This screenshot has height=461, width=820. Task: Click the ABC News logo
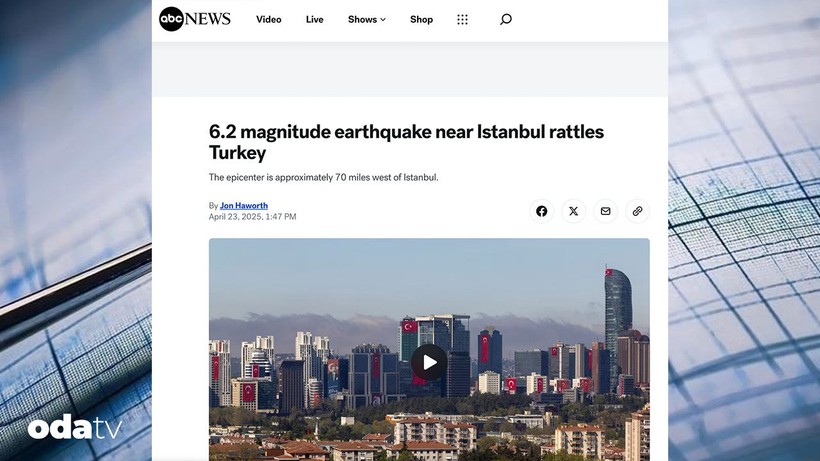click(x=195, y=19)
